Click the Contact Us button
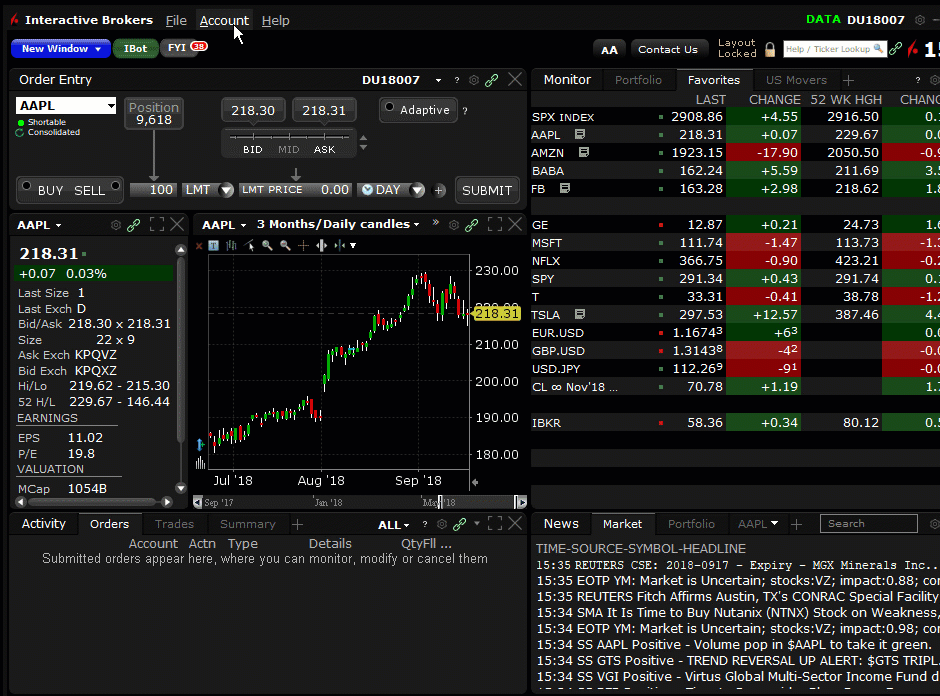Screen dimensions: 940x696 [x=667, y=49]
